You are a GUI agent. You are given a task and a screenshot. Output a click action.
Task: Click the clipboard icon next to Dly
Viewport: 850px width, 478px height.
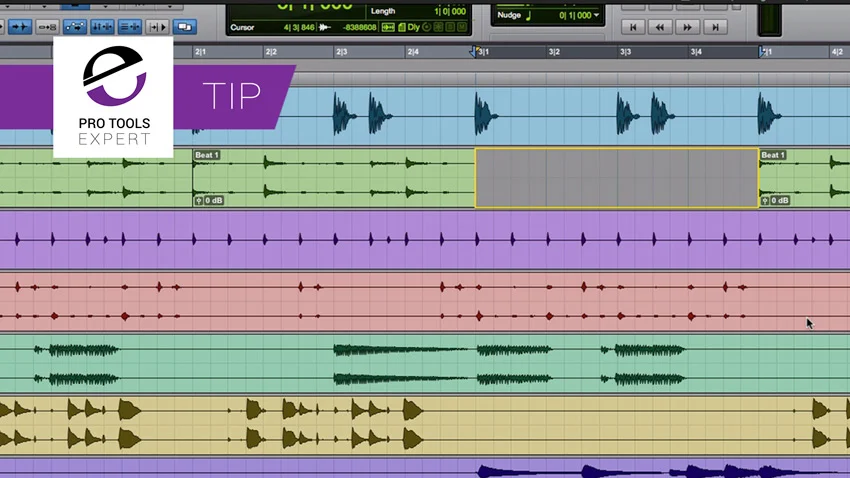pyautogui.click(x=402, y=27)
